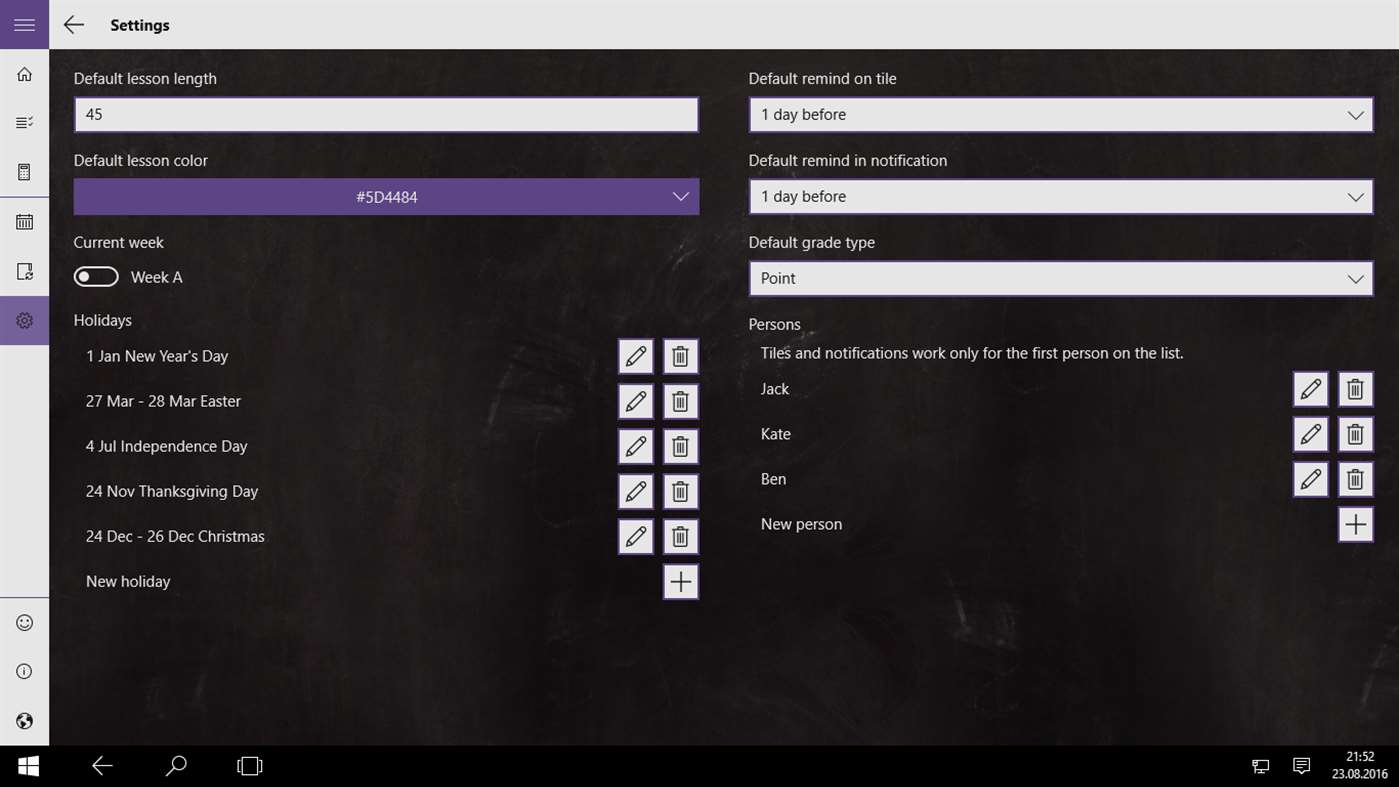Edit the Easter holiday
Screen dimensions: 1399x787
(636, 401)
